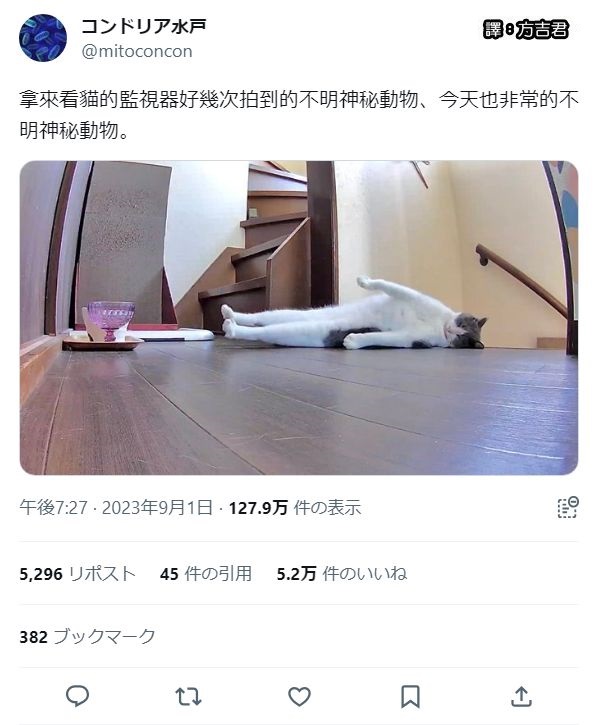Open the @mitoconcon handle link
598x725 pixels.
[x=137, y=51]
